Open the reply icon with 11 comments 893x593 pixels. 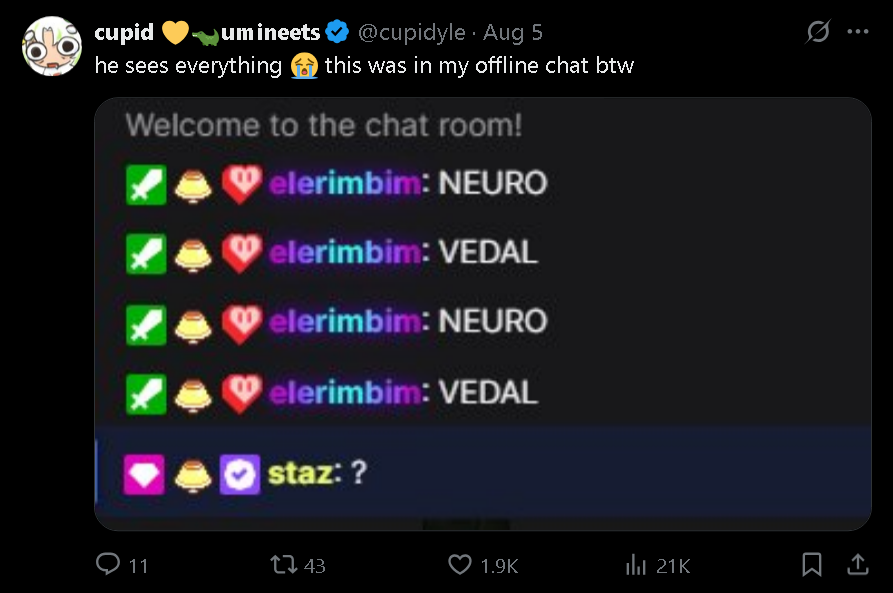coord(108,565)
